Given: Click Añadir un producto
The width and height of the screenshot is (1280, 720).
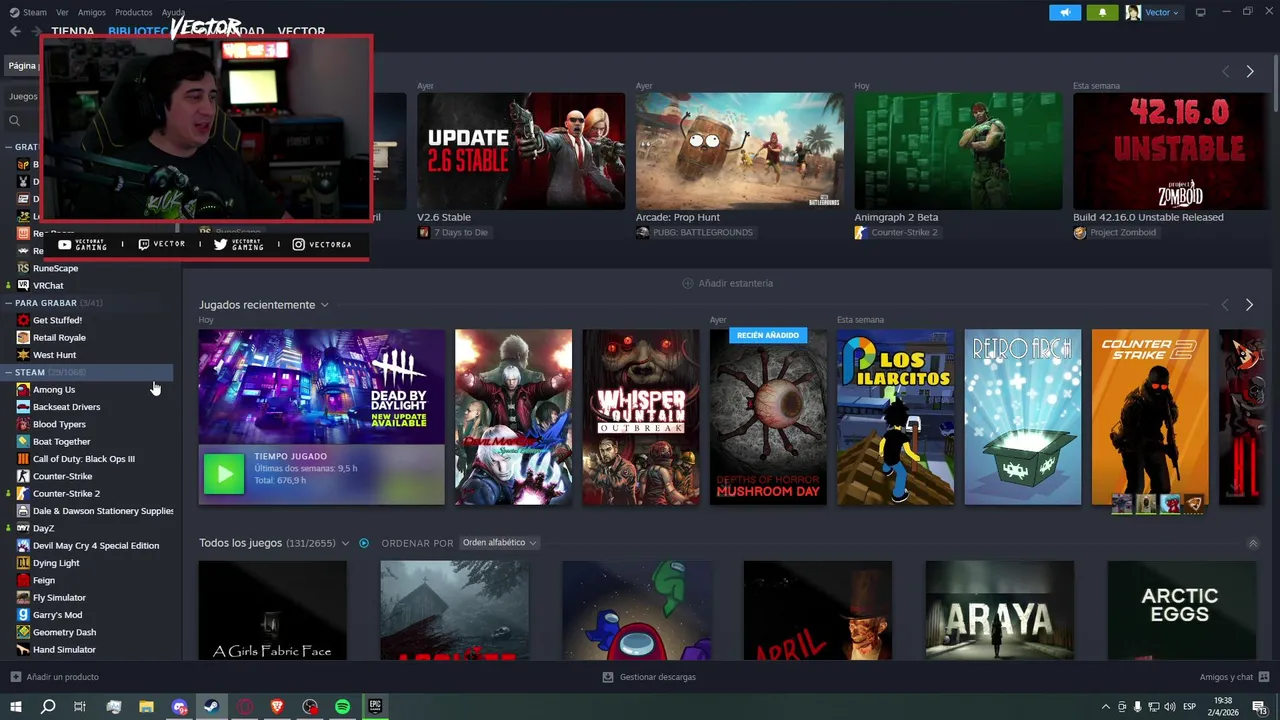Looking at the screenshot, I should 55,677.
